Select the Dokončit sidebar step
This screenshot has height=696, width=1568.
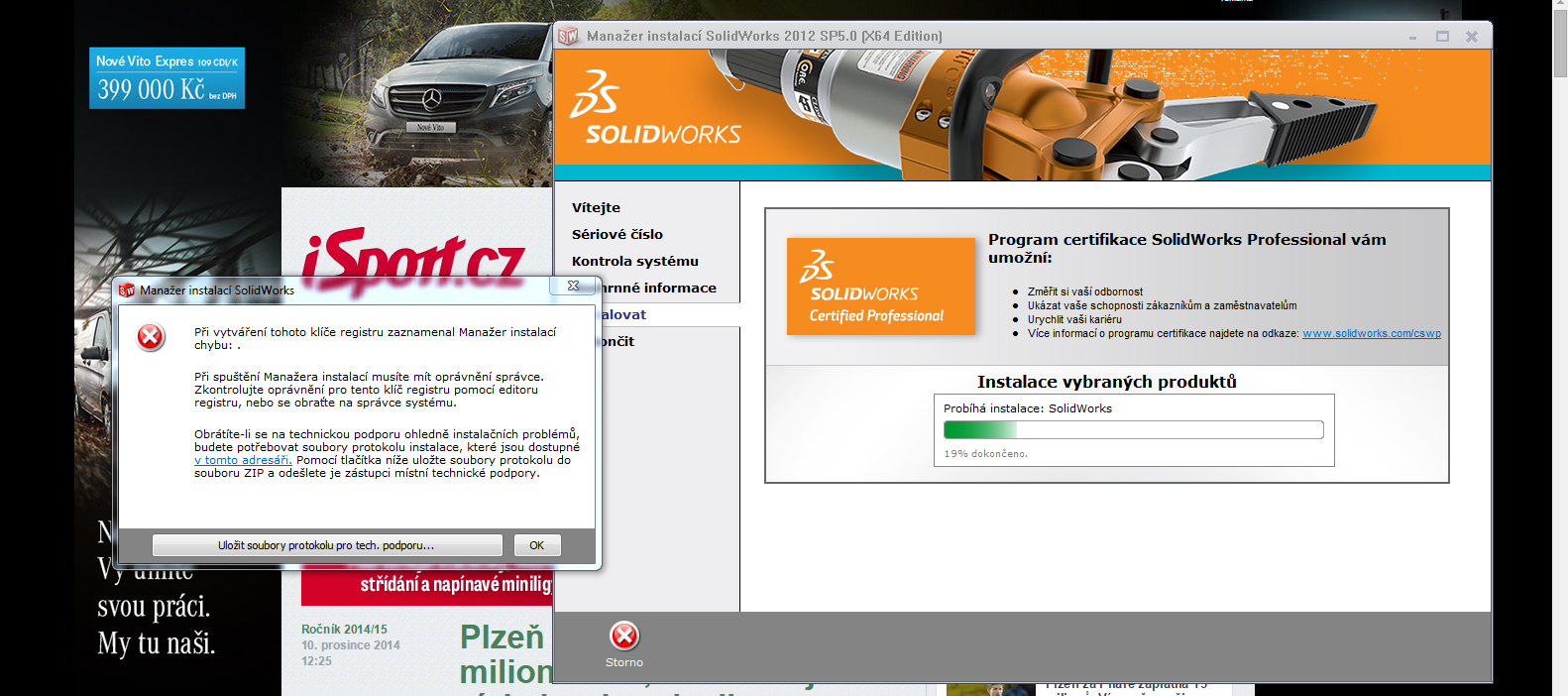(x=618, y=341)
